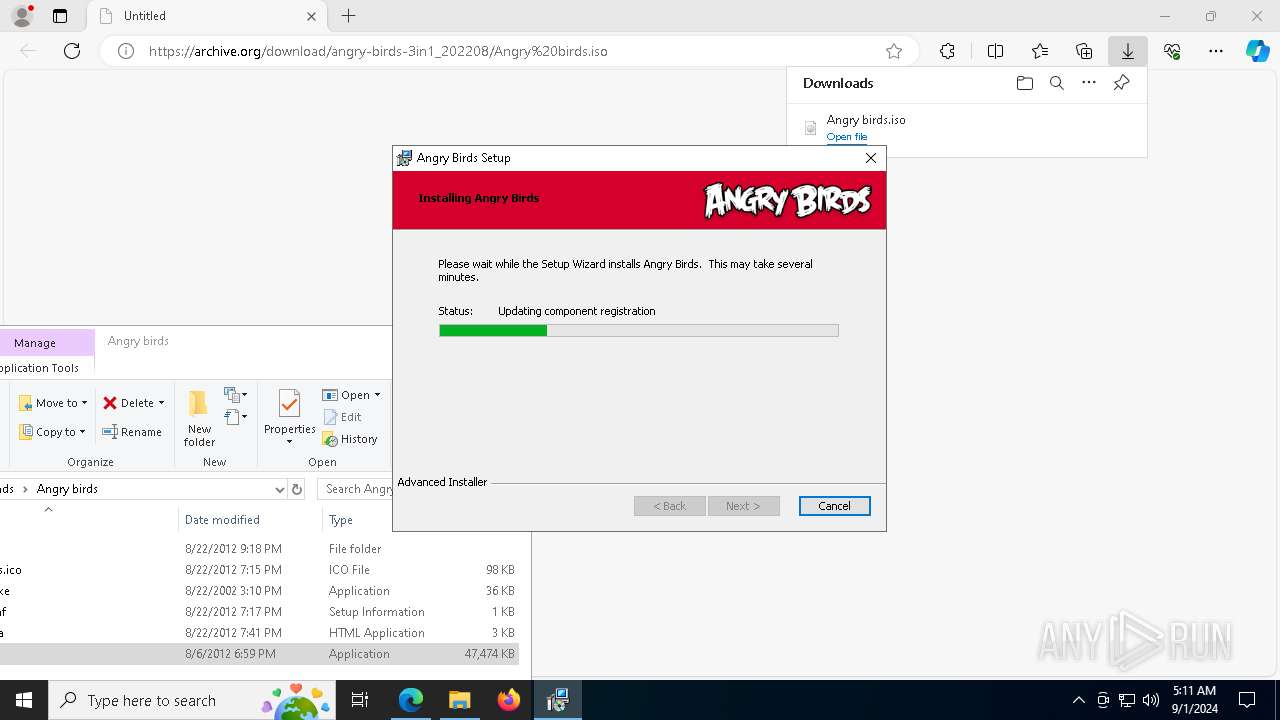Open Browser essentials heart icon
1280x720 pixels.
click(x=1172, y=51)
